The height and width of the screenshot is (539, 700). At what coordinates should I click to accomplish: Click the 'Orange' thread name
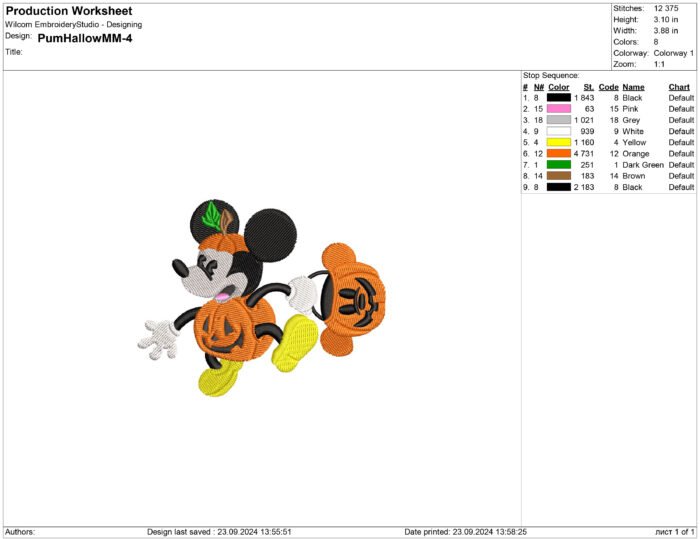(636, 154)
